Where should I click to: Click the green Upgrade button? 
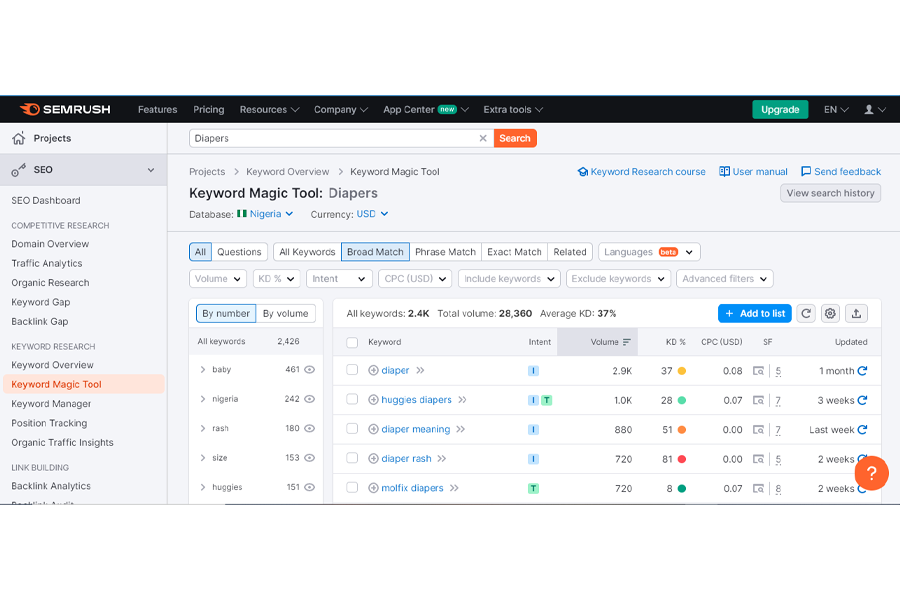(x=780, y=110)
